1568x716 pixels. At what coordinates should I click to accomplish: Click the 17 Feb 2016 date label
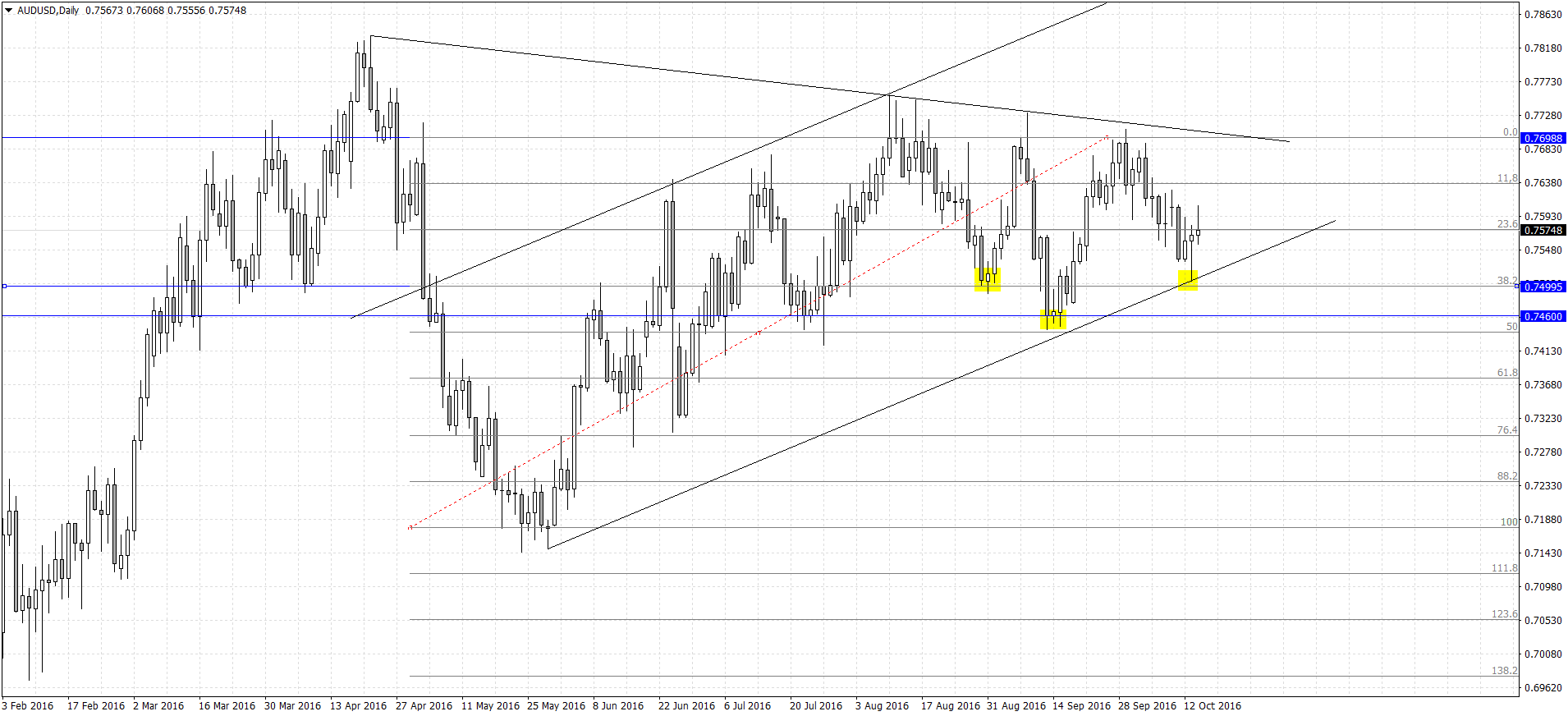(x=96, y=706)
